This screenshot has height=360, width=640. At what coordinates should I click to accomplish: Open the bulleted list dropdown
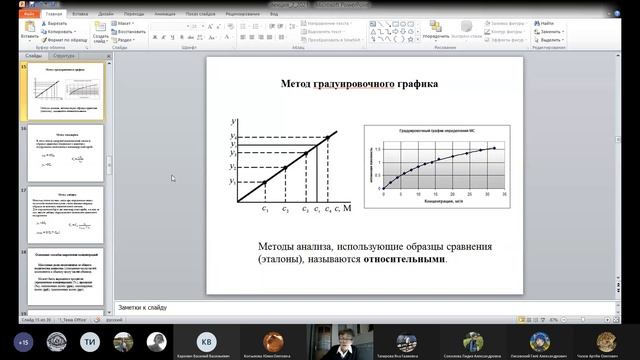click(x=244, y=27)
